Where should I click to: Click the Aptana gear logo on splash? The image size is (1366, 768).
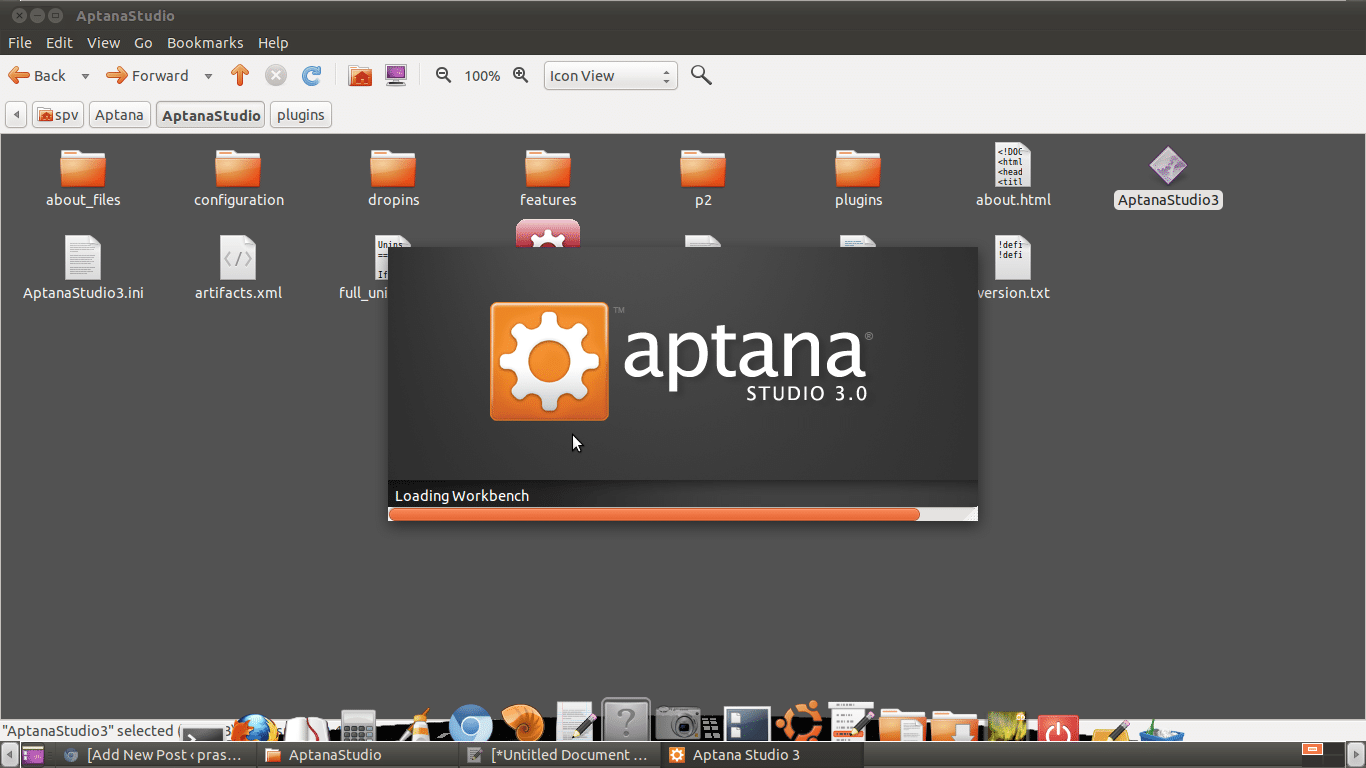(x=549, y=361)
